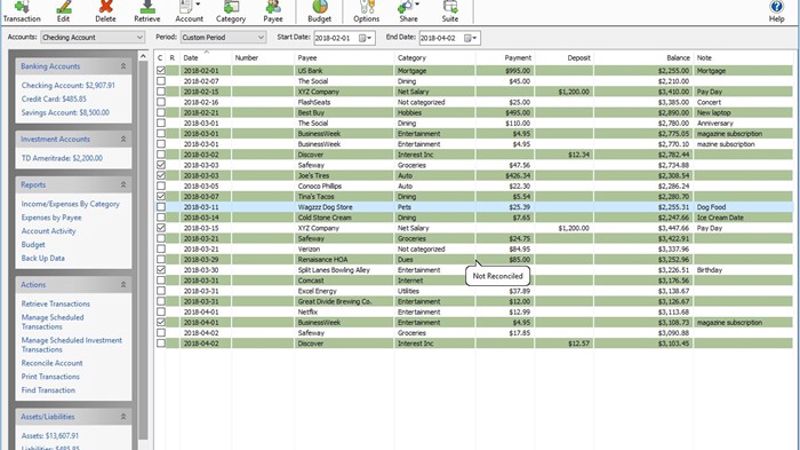Open the Account Activity report
This screenshot has width=800, height=450.
[48, 231]
